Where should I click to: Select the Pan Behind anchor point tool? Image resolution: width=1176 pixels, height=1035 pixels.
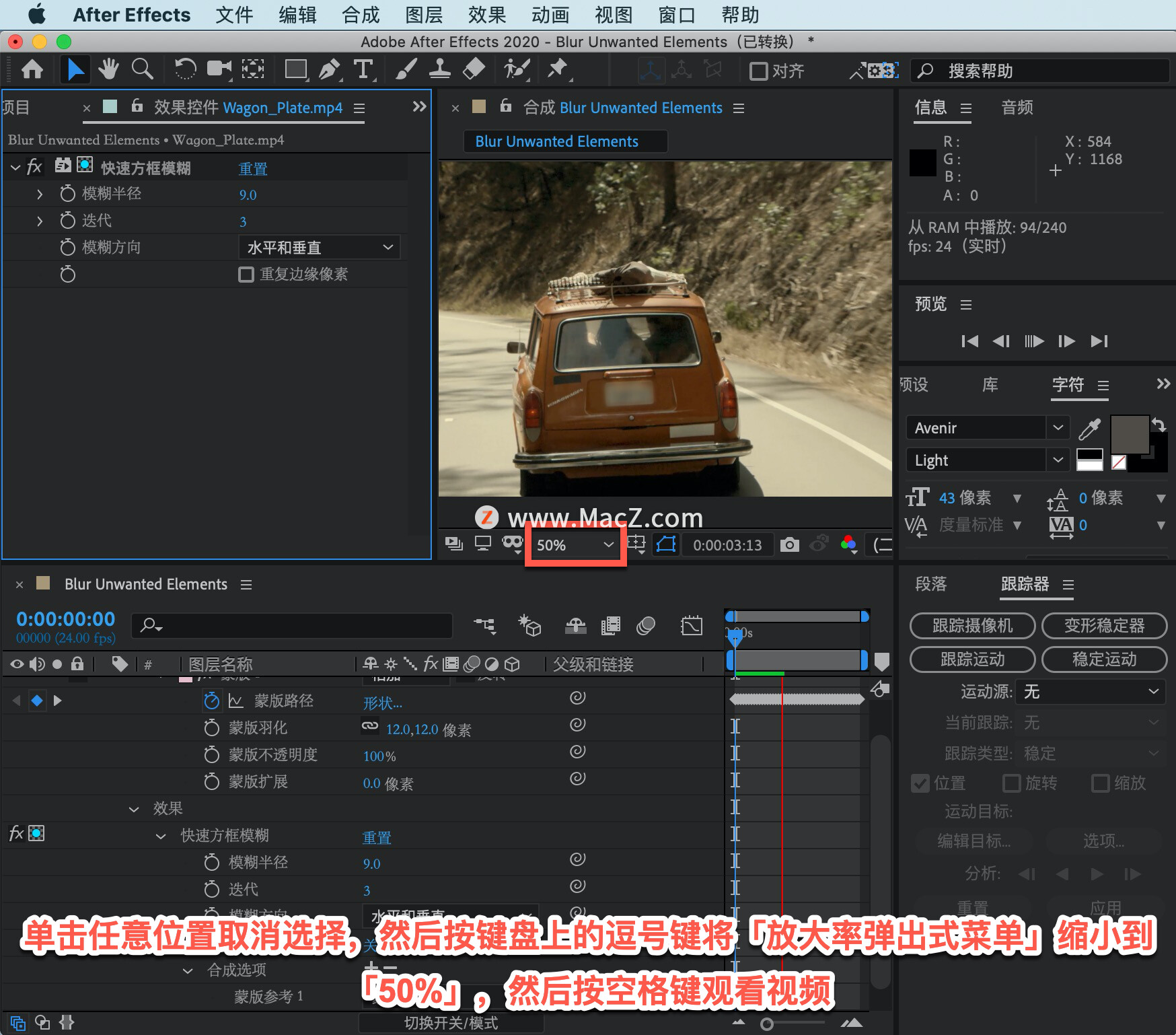click(x=253, y=69)
